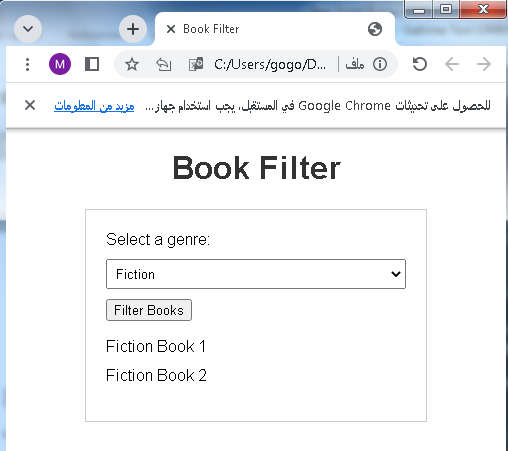Go forward with the right arrow
The width and height of the screenshot is (508, 451).
[484, 64]
